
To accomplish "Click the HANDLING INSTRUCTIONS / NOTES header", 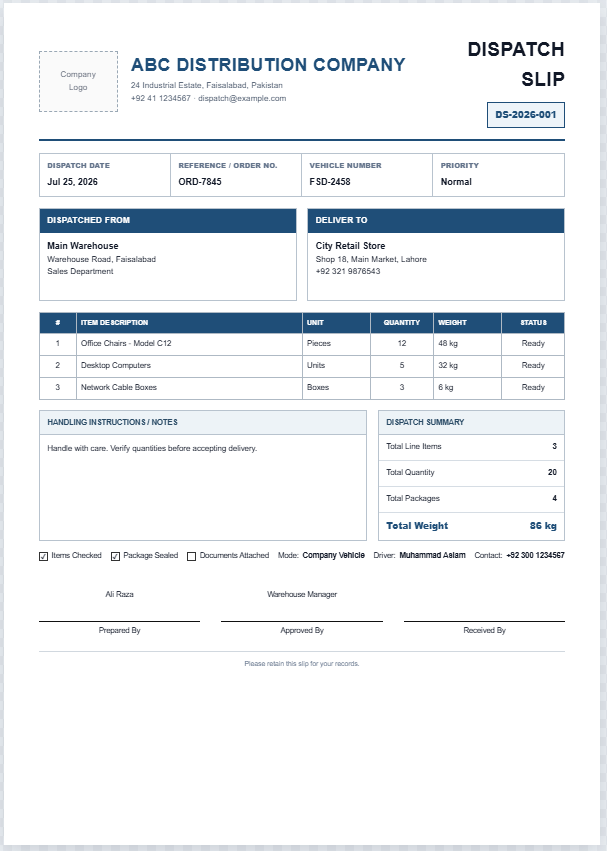I will point(203,422).
